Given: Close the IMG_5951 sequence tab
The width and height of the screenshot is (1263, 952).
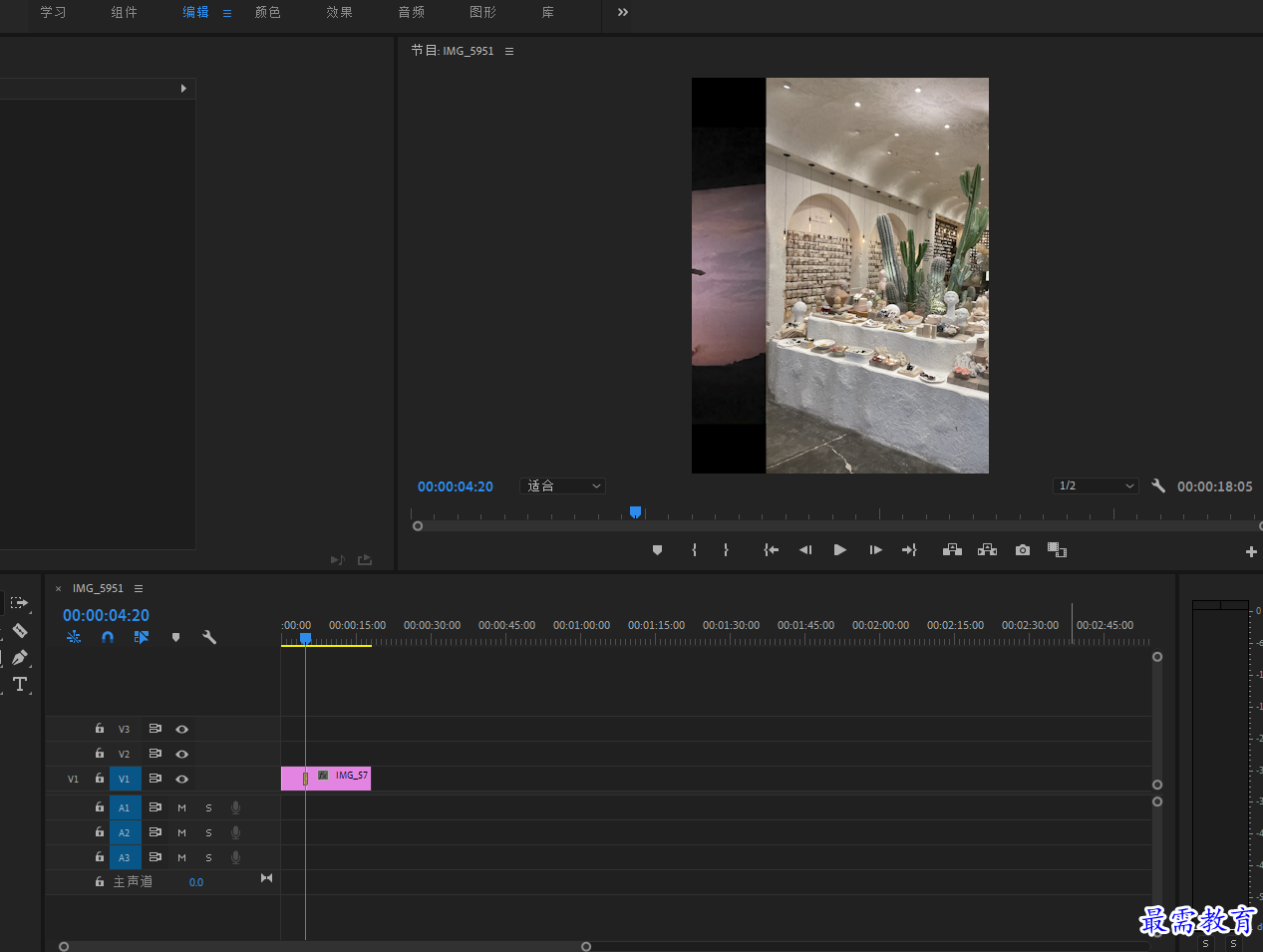Looking at the screenshot, I should point(58,589).
